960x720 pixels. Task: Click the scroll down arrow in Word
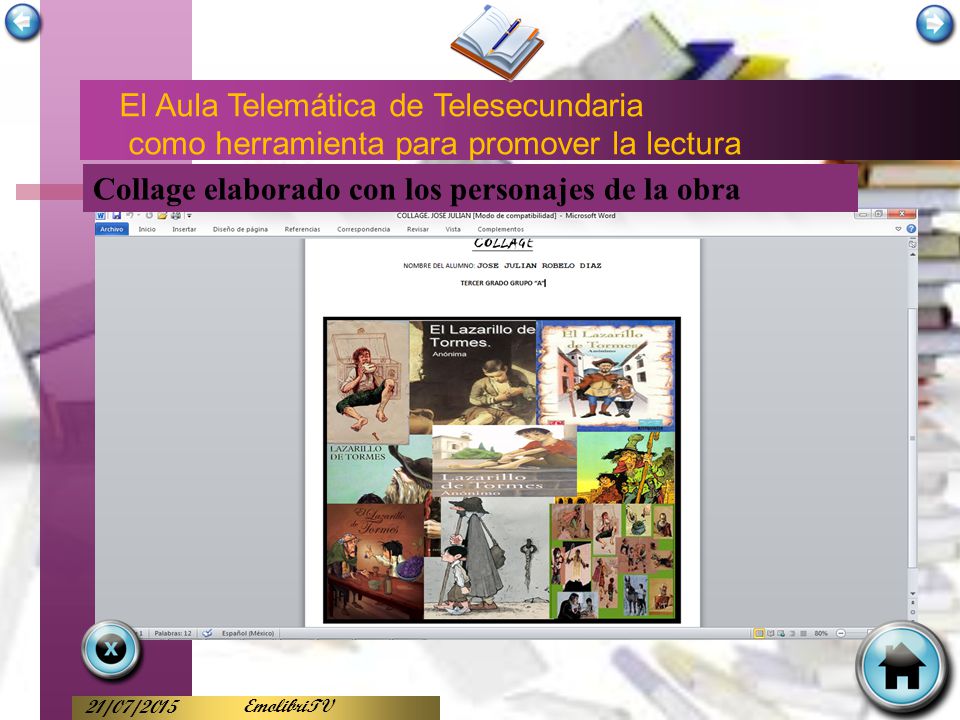click(912, 593)
